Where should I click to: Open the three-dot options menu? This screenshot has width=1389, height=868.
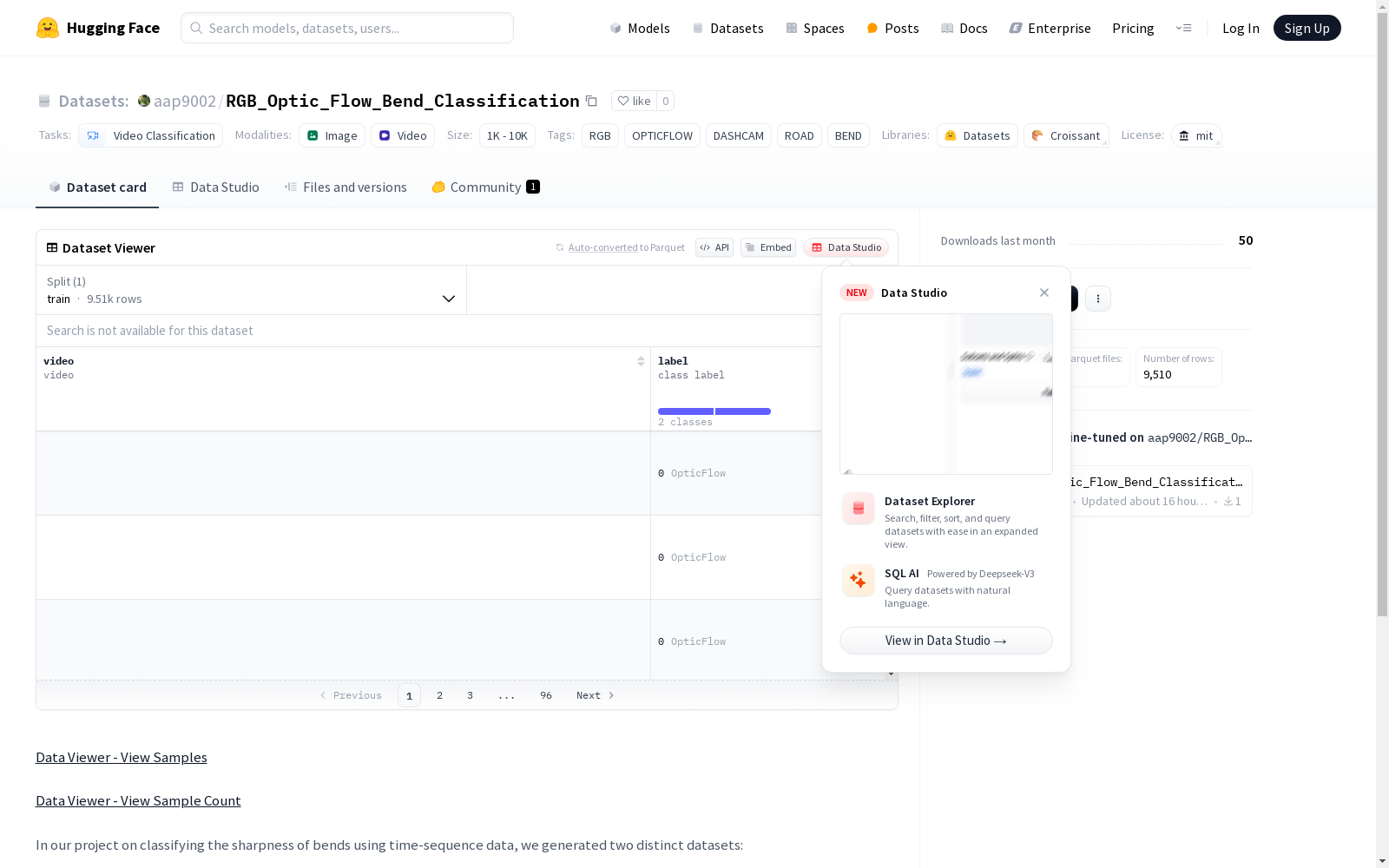1098,299
